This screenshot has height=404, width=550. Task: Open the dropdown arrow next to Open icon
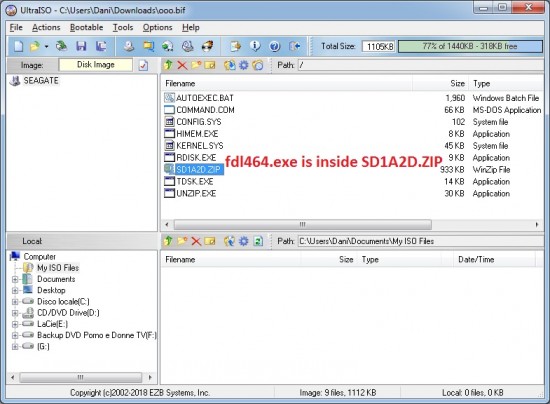(46, 46)
